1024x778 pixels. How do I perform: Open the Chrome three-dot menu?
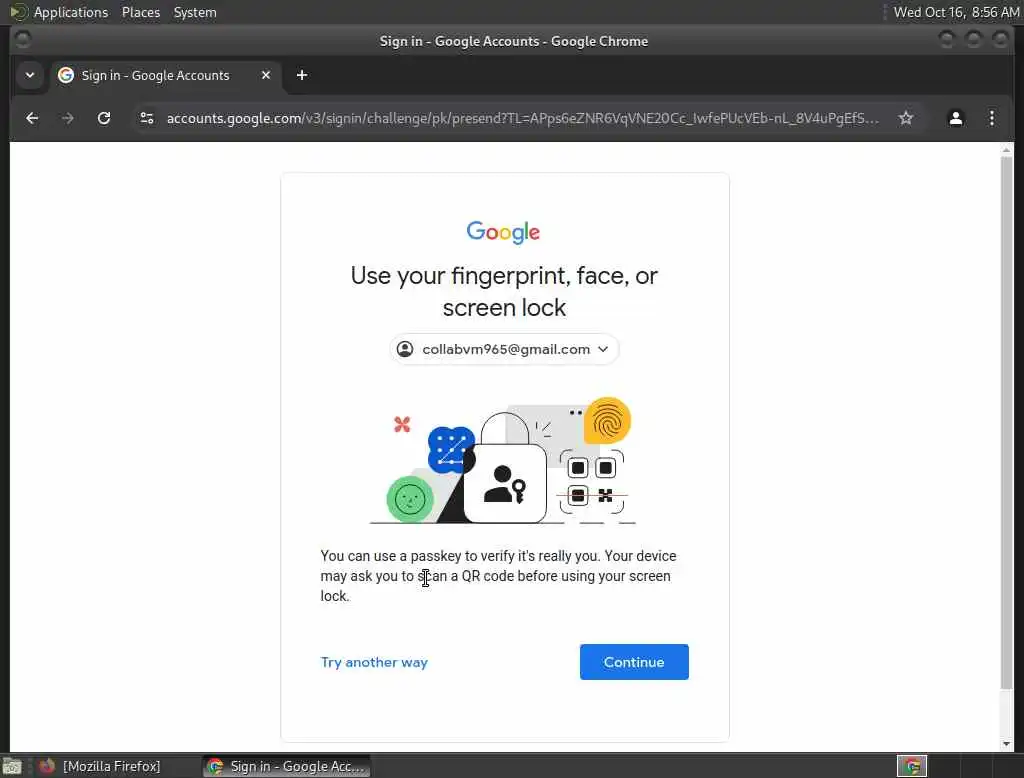click(991, 118)
